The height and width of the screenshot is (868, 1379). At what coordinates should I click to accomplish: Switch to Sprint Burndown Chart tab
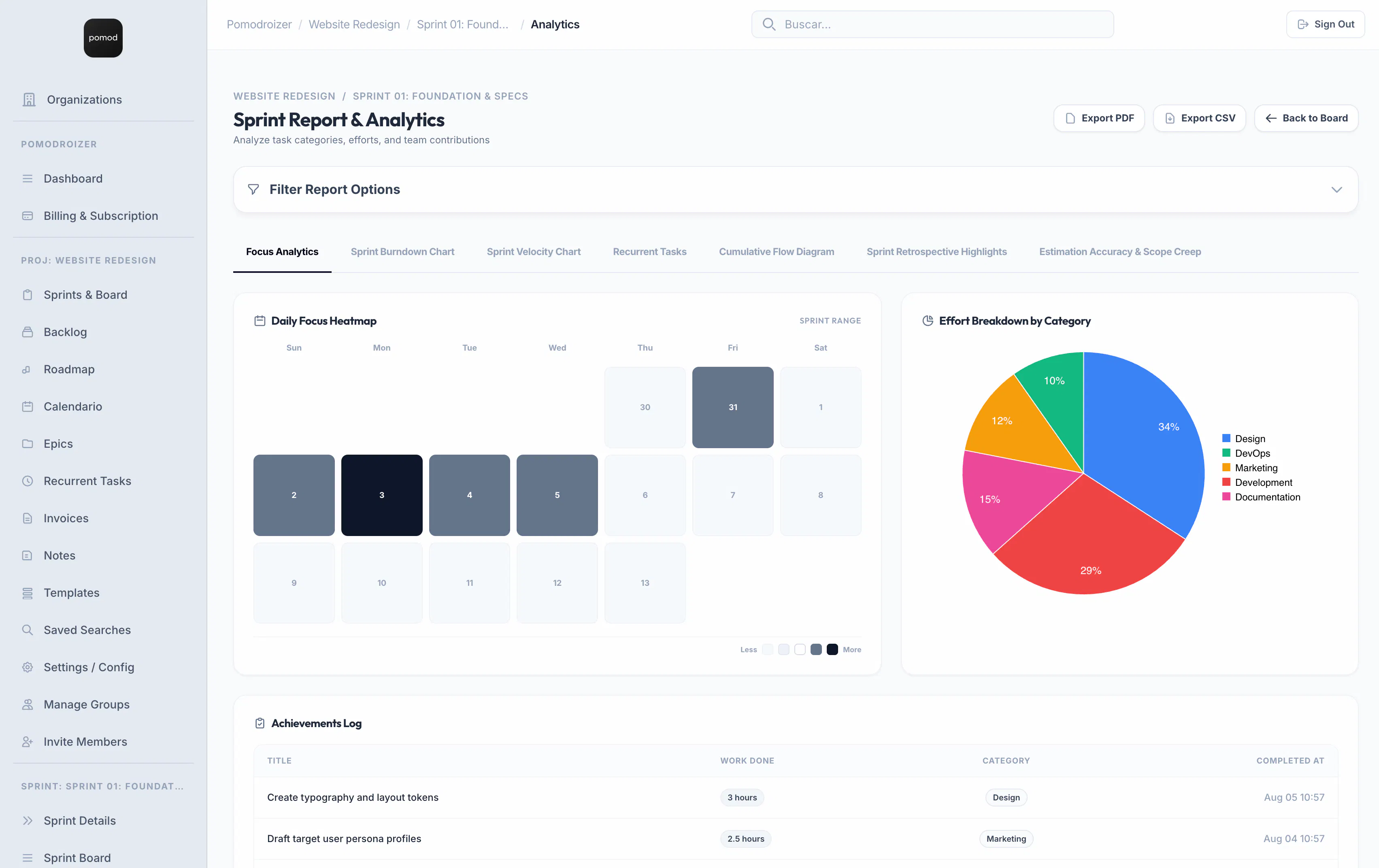(402, 252)
